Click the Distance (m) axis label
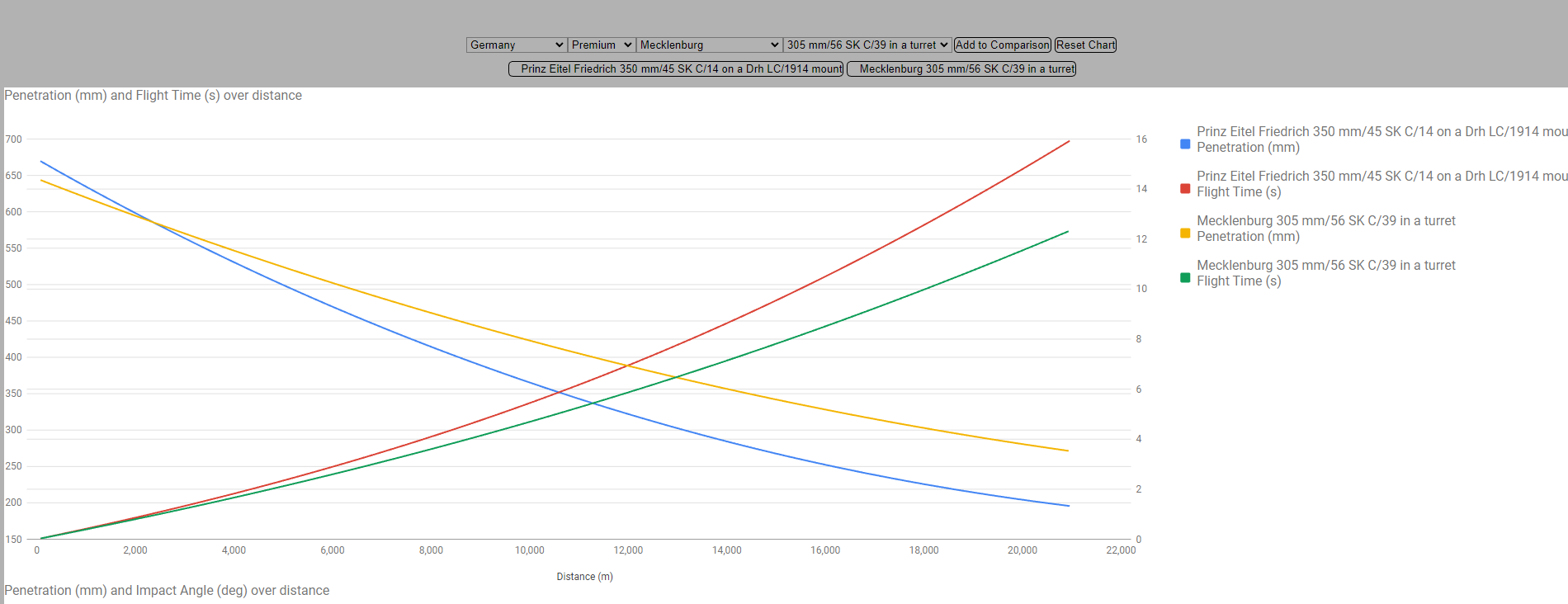This screenshot has height=604, width=1568. point(584,577)
